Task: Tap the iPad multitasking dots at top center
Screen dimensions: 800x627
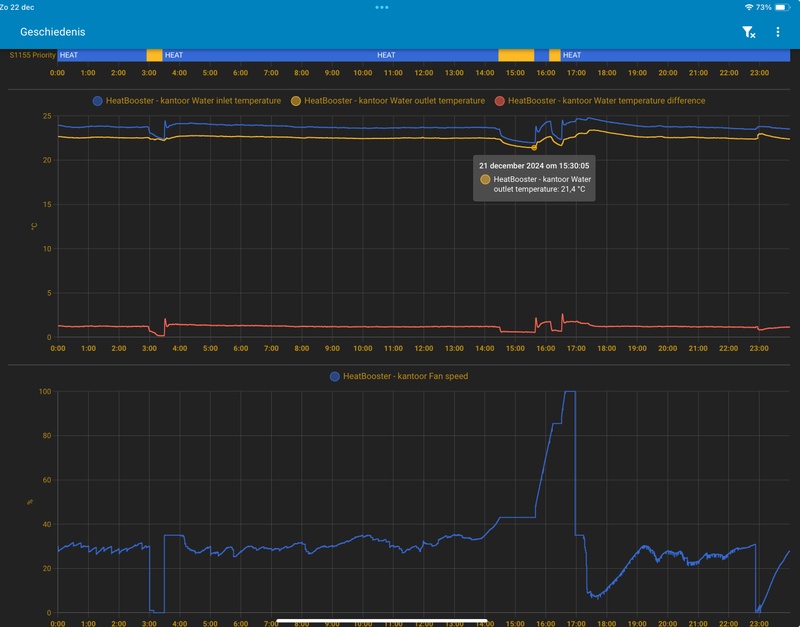Action: pyautogui.click(x=382, y=7)
